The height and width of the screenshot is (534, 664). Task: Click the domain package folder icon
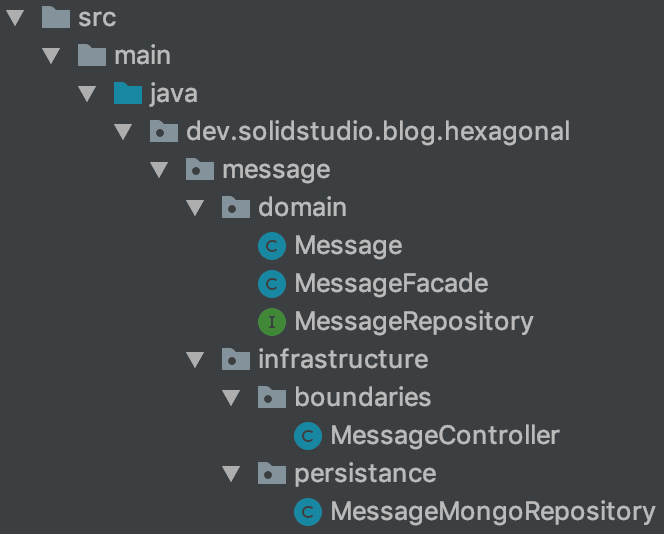(235, 208)
